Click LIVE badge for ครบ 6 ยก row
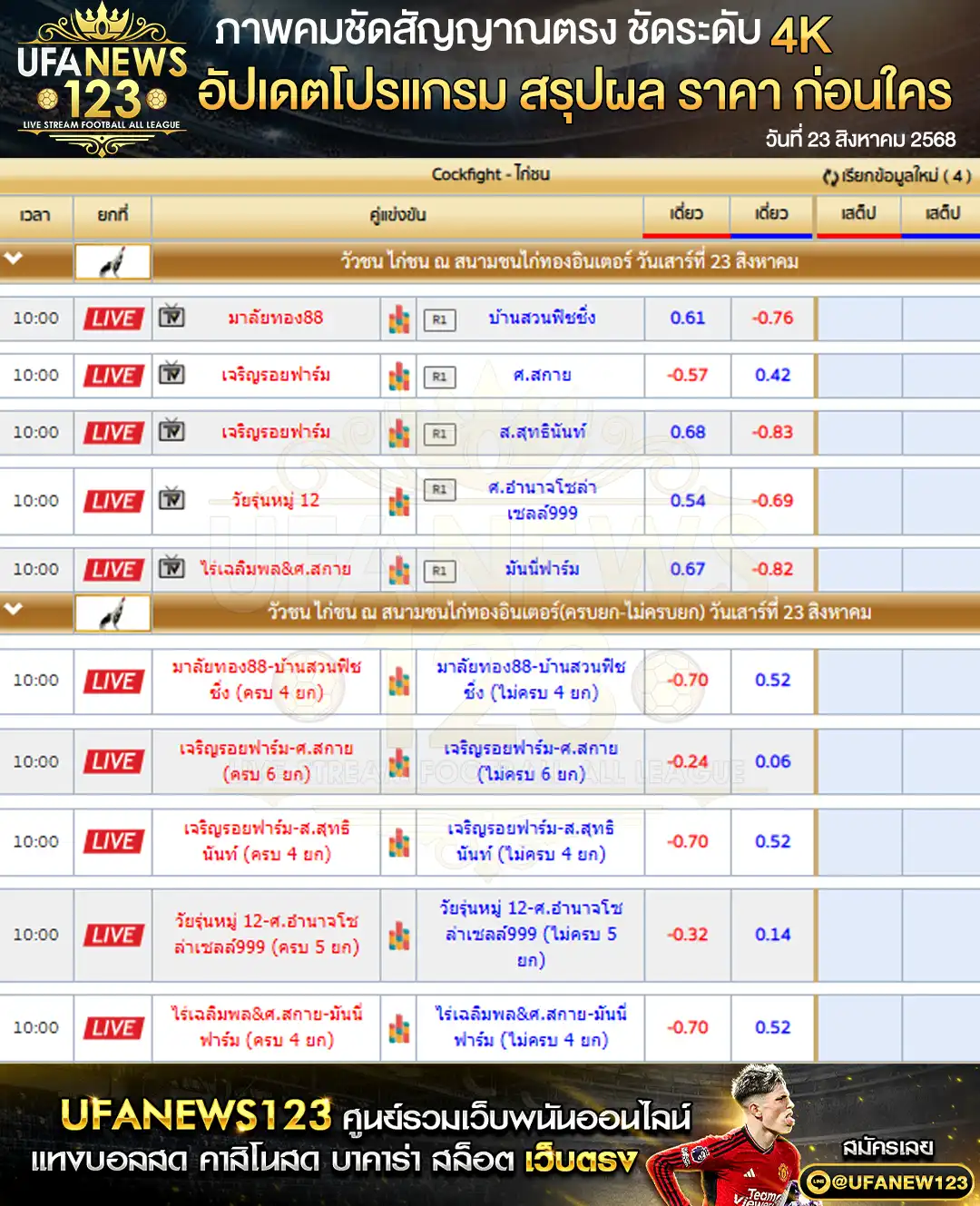This screenshot has height=1206, width=980. click(x=113, y=761)
